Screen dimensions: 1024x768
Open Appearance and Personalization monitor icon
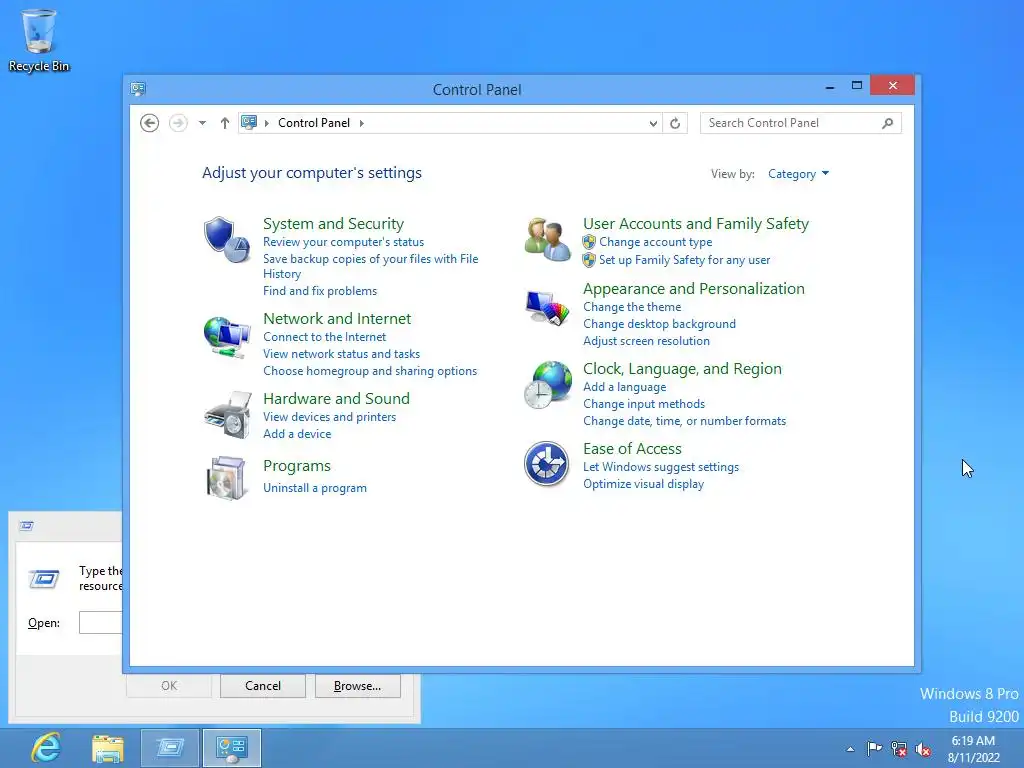coord(547,308)
